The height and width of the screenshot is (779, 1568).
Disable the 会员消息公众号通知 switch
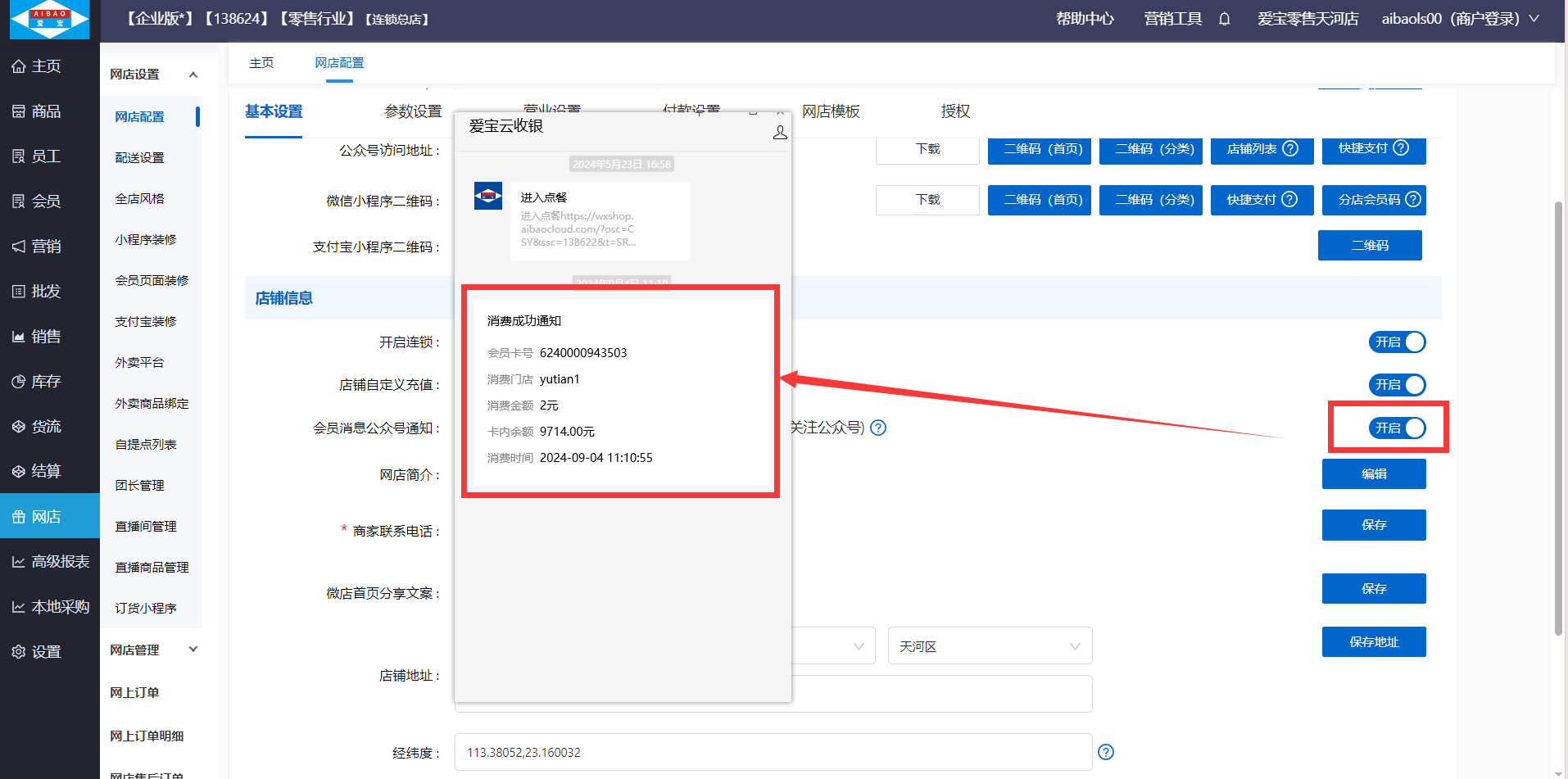pyautogui.click(x=1397, y=428)
